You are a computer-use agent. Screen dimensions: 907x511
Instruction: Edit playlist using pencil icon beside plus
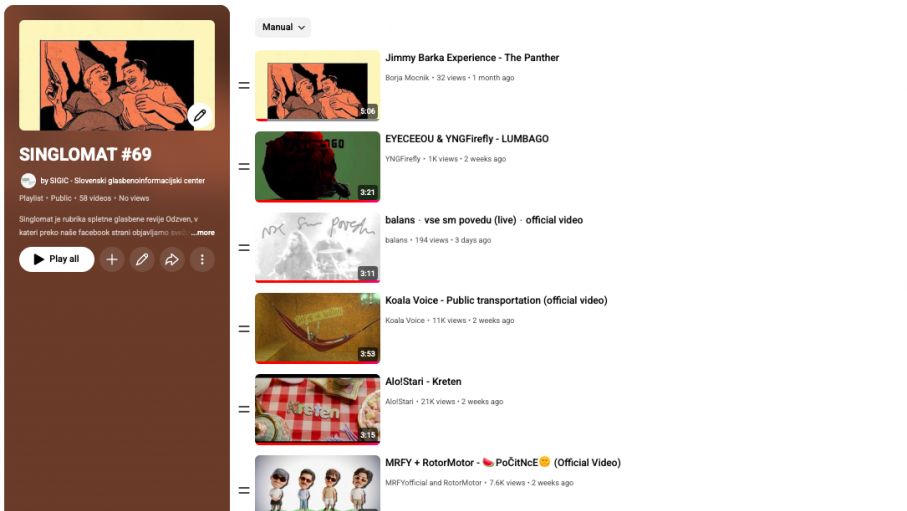tap(142, 259)
